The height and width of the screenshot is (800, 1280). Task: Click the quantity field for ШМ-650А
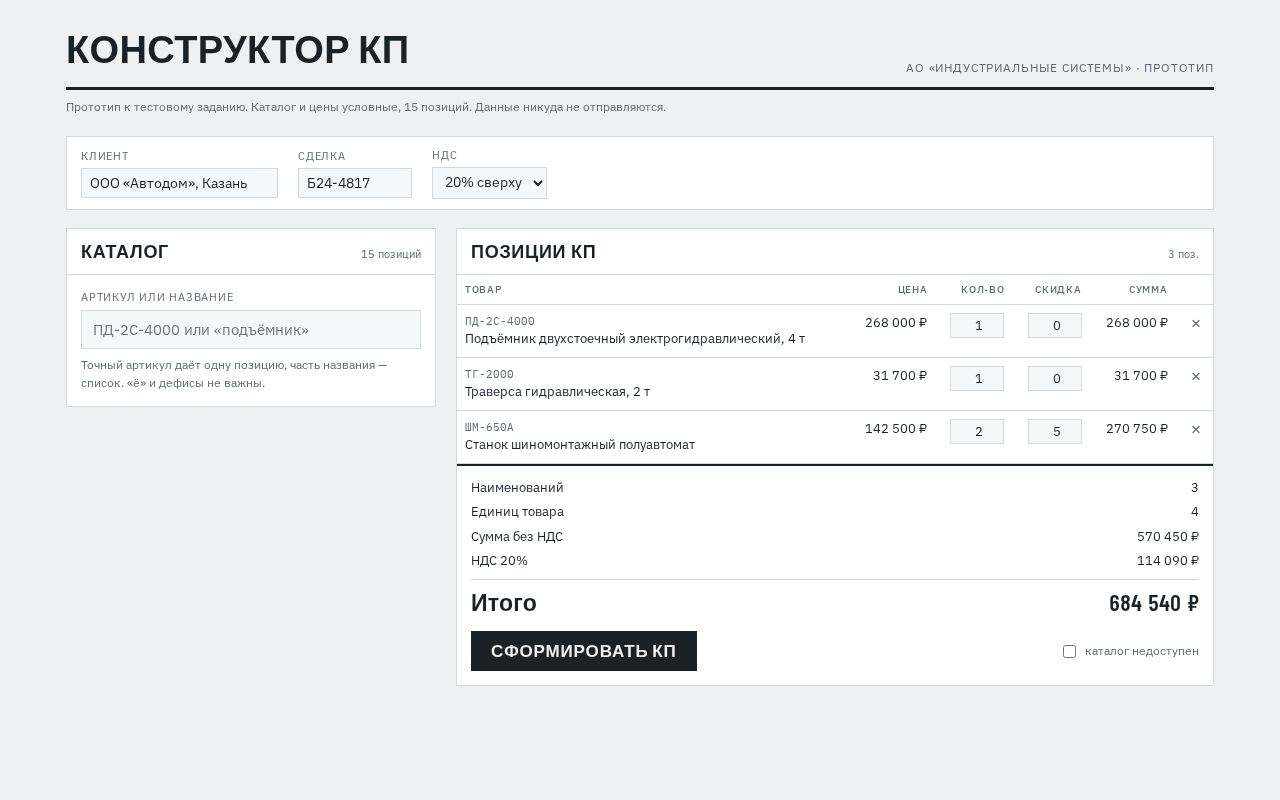(x=977, y=431)
